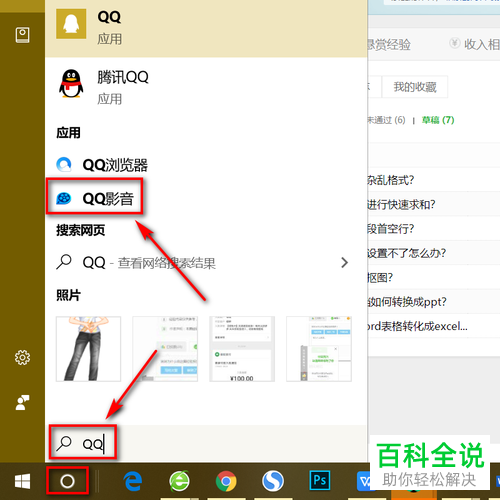Screen dimensions: 500x500
Task: Open the jeans figure photo thumbnail
Action: pos(88,349)
